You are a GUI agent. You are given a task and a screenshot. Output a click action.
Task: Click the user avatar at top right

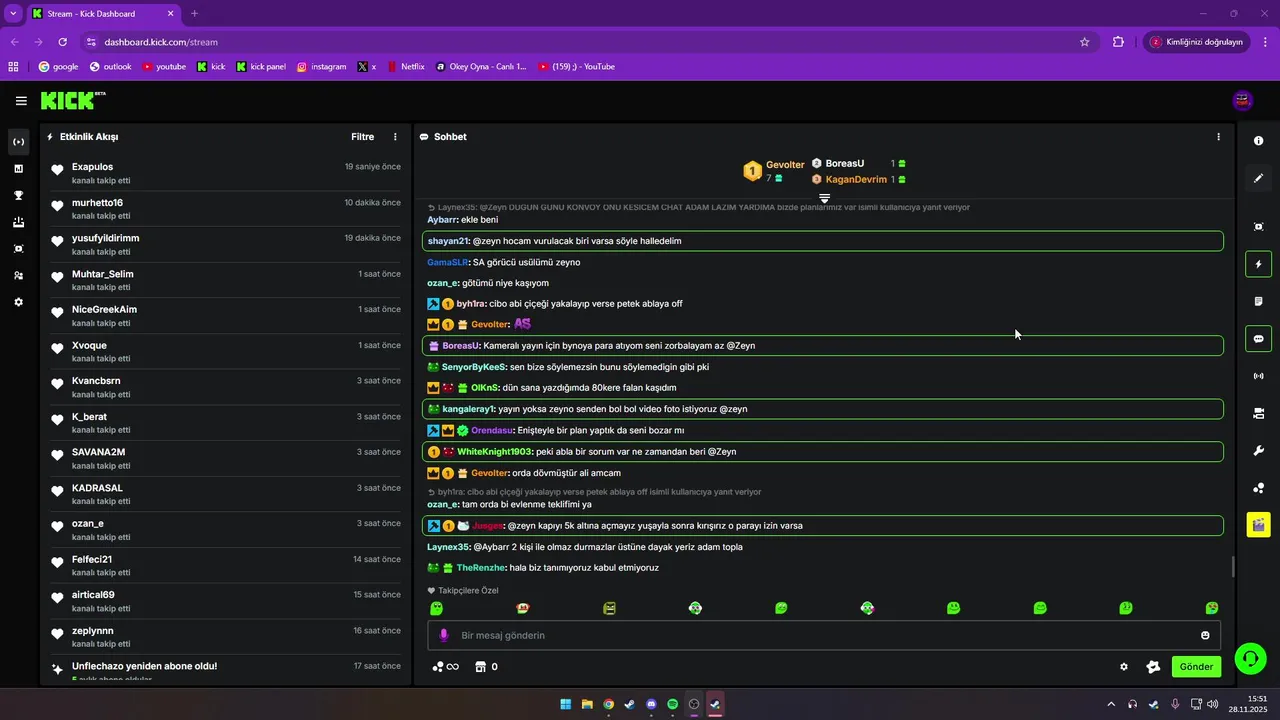[x=1243, y=100]
